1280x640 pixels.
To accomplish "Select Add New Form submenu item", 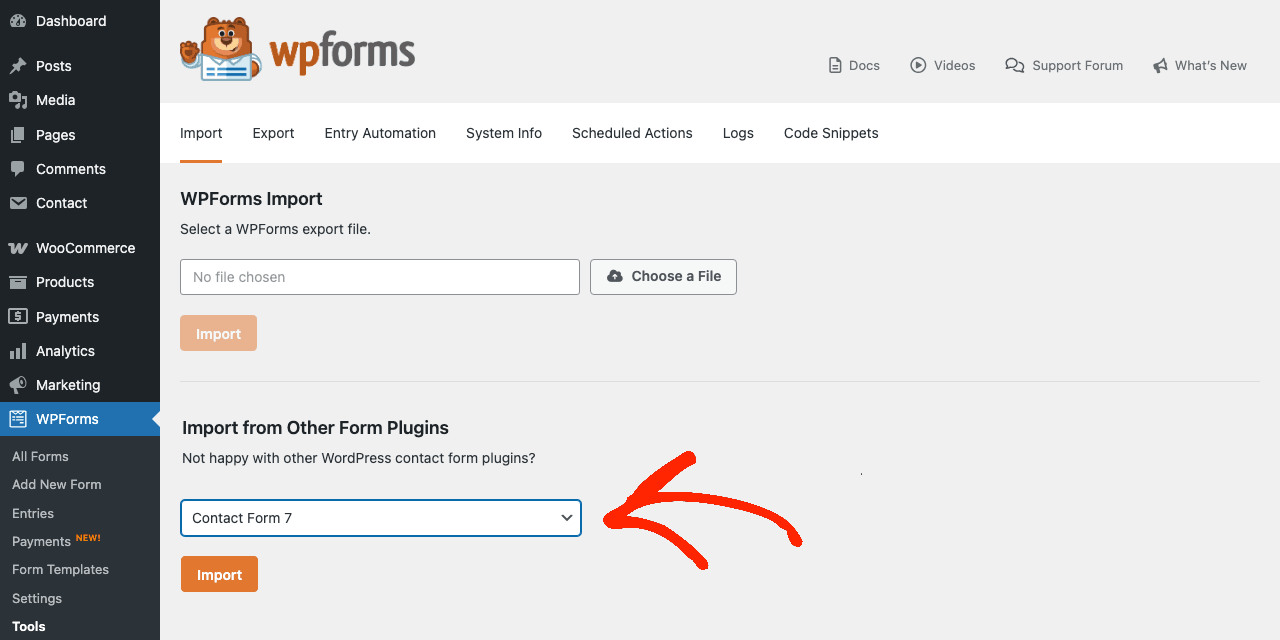I will (x=57, y=484).
